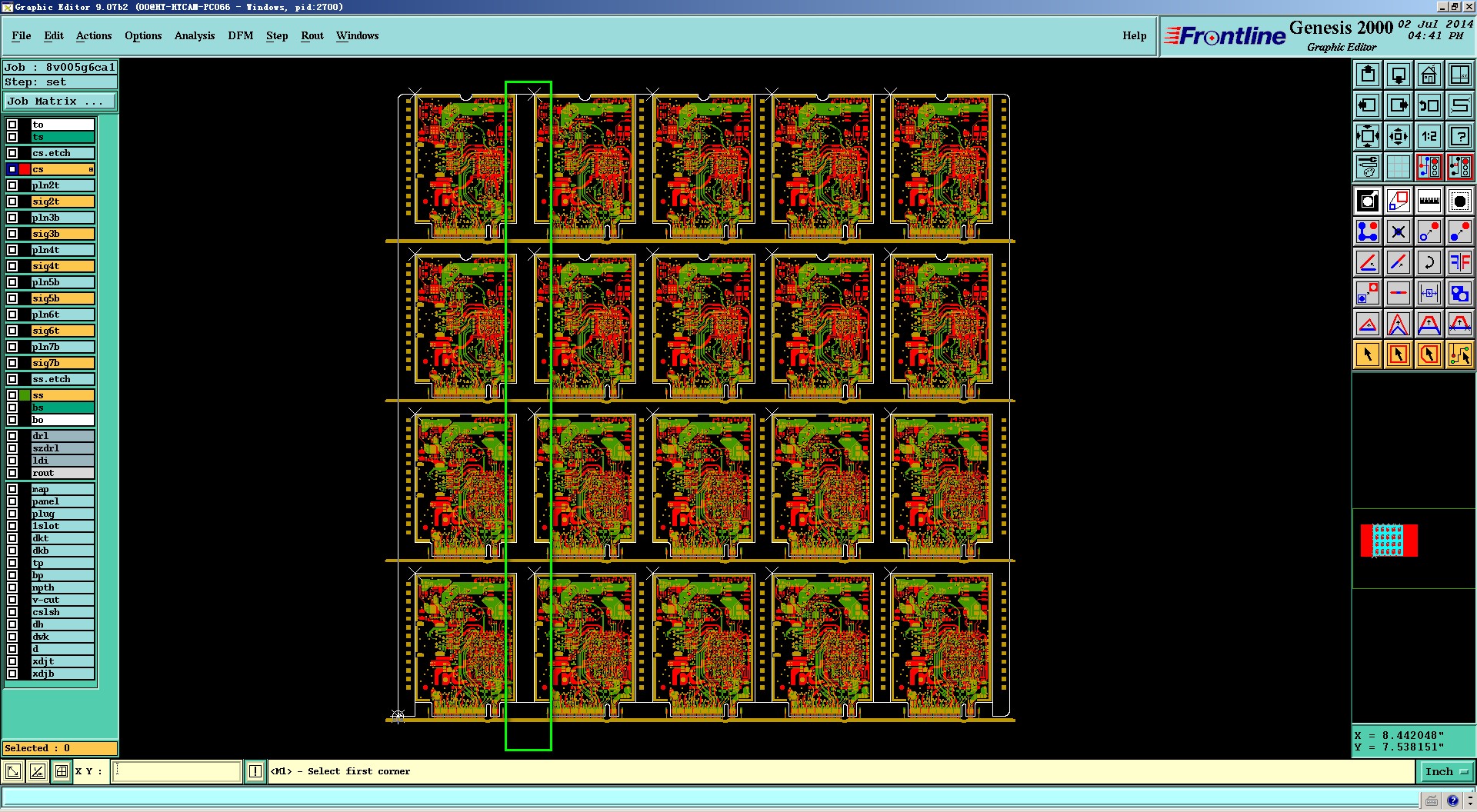
Task: Toggle the 'to' layer display box
Action: tap(12, 125)
